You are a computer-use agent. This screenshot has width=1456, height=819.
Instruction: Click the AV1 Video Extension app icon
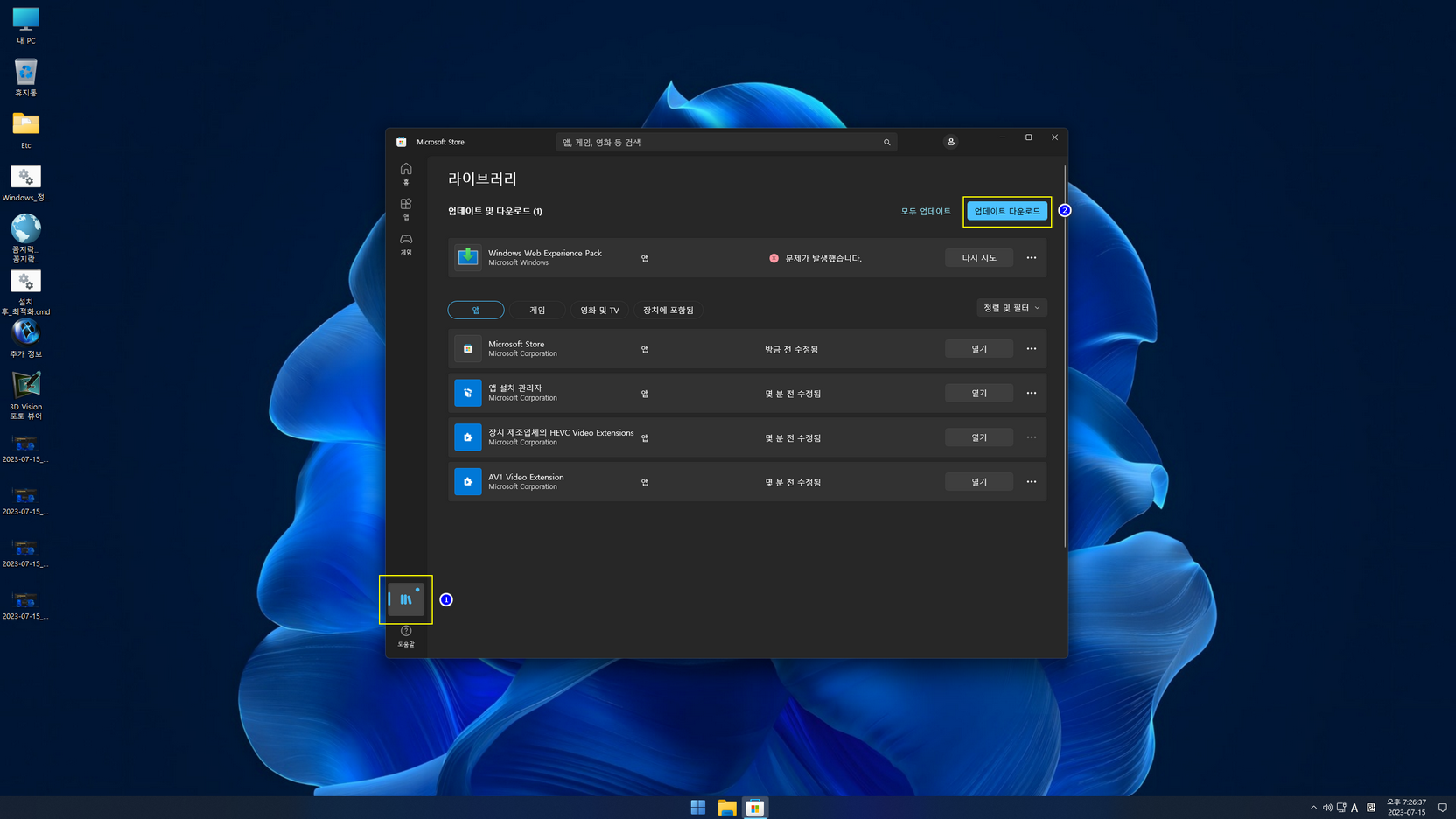tap(468, 482)
